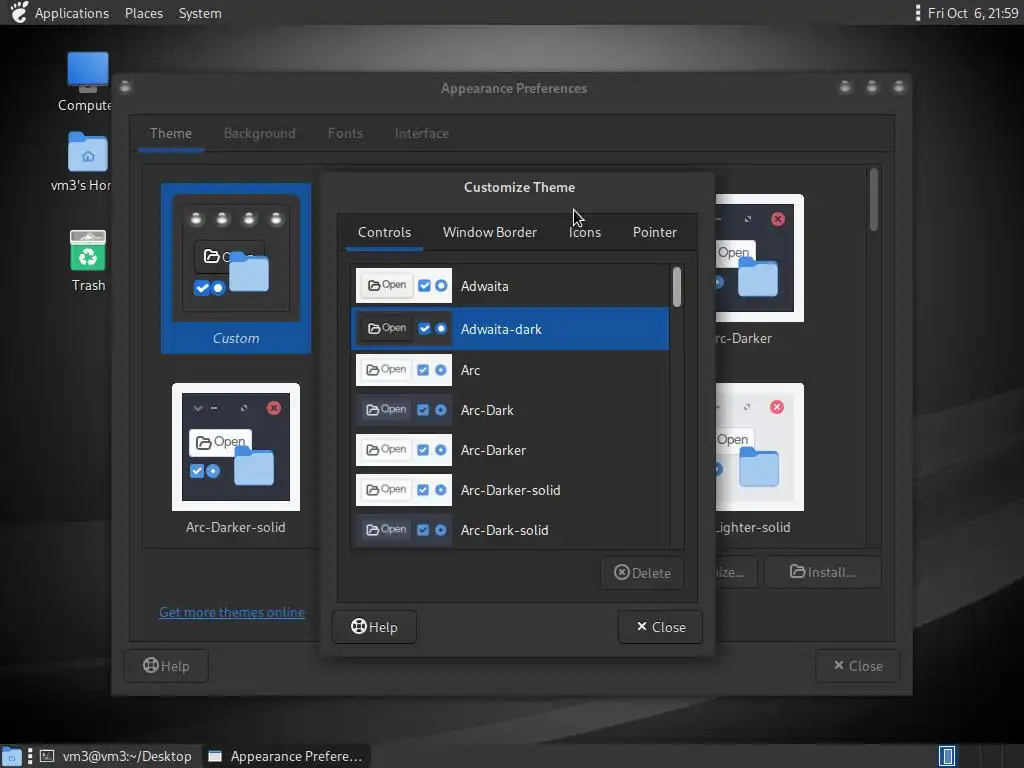Select the Adwaita controls theme
Image resolution: width=1024 pixels, height=768 pixels.
(x=510, y=286)
